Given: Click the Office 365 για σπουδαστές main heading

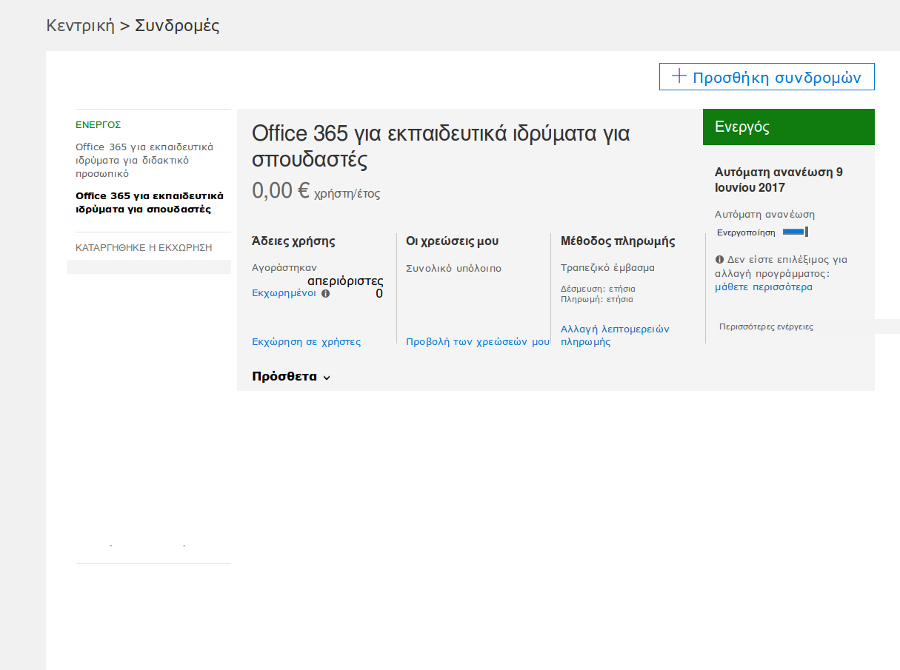Looking at the screenshot, I should [x=440, y=147].
